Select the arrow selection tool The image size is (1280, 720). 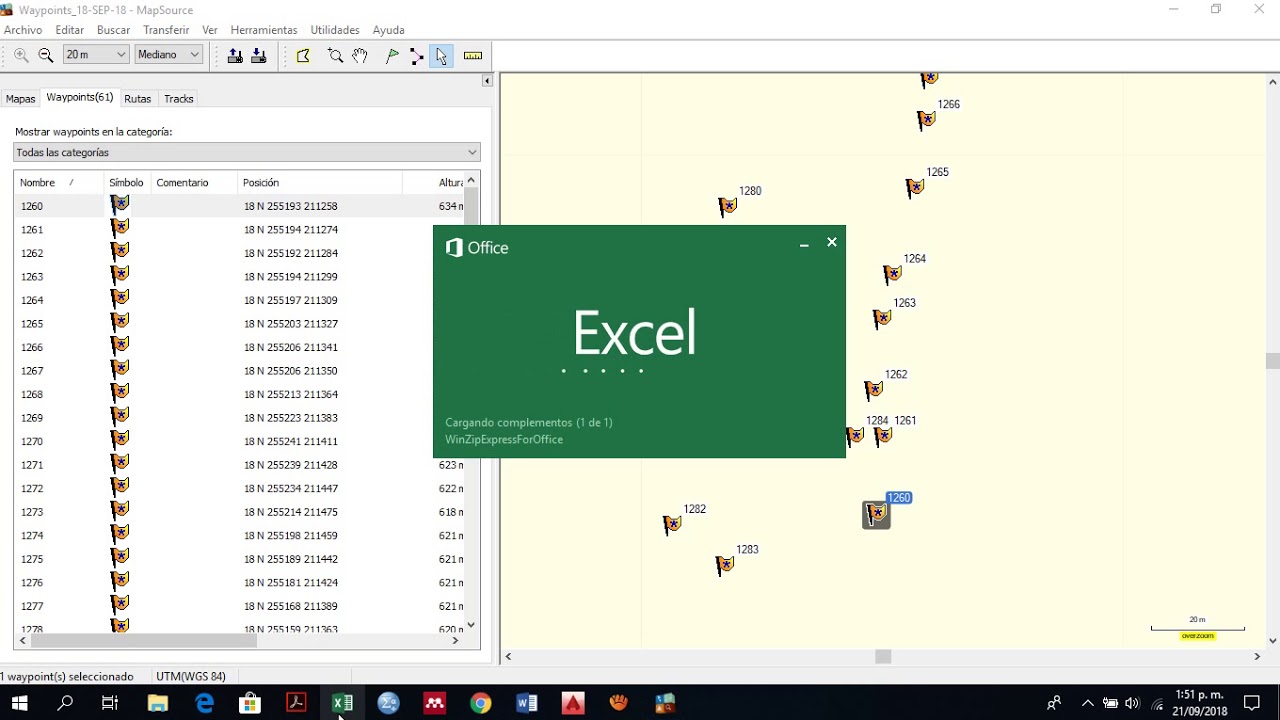(x=441, y=56)
